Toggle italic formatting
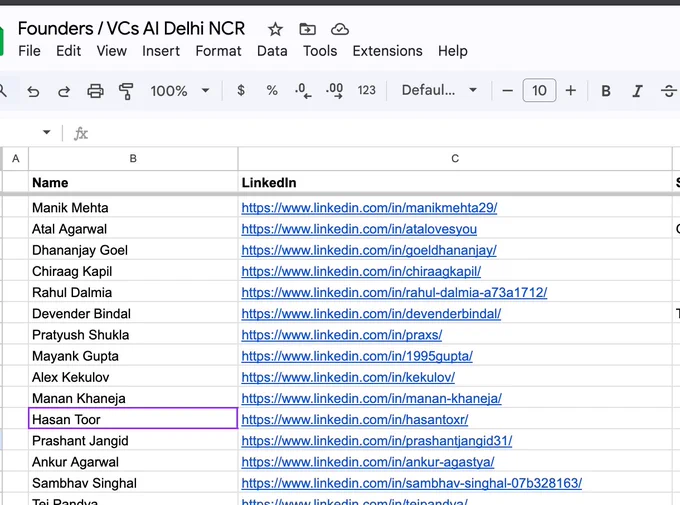This screenshot has width=680, height=505. [637, 91]
